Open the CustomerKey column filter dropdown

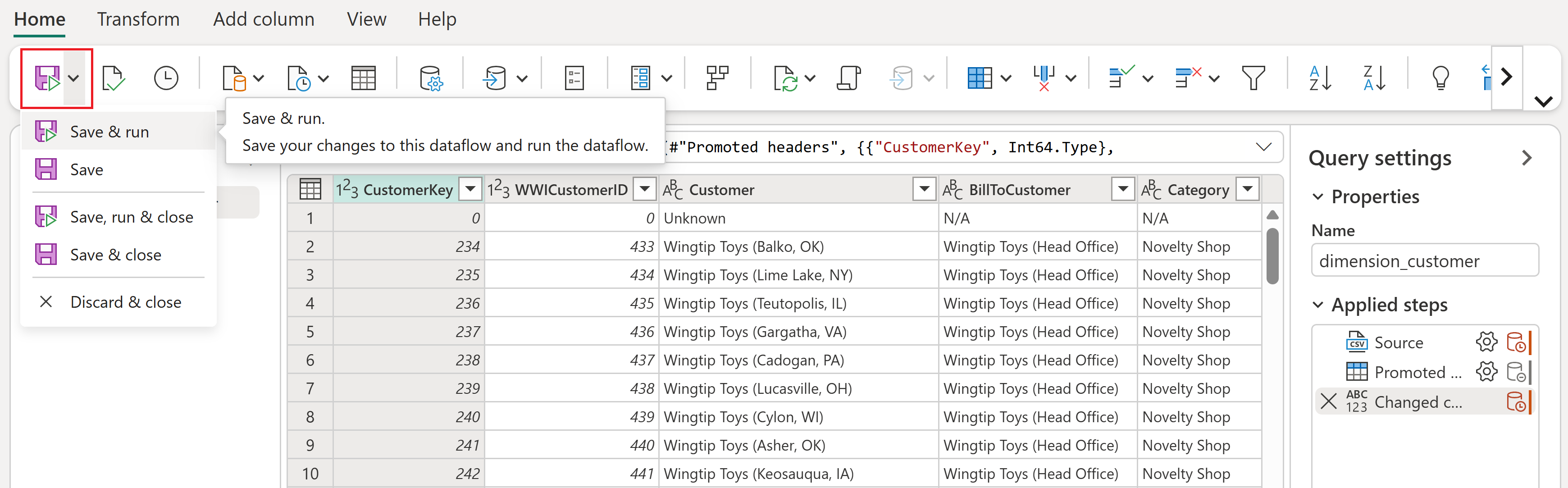[x=470, y=189]
